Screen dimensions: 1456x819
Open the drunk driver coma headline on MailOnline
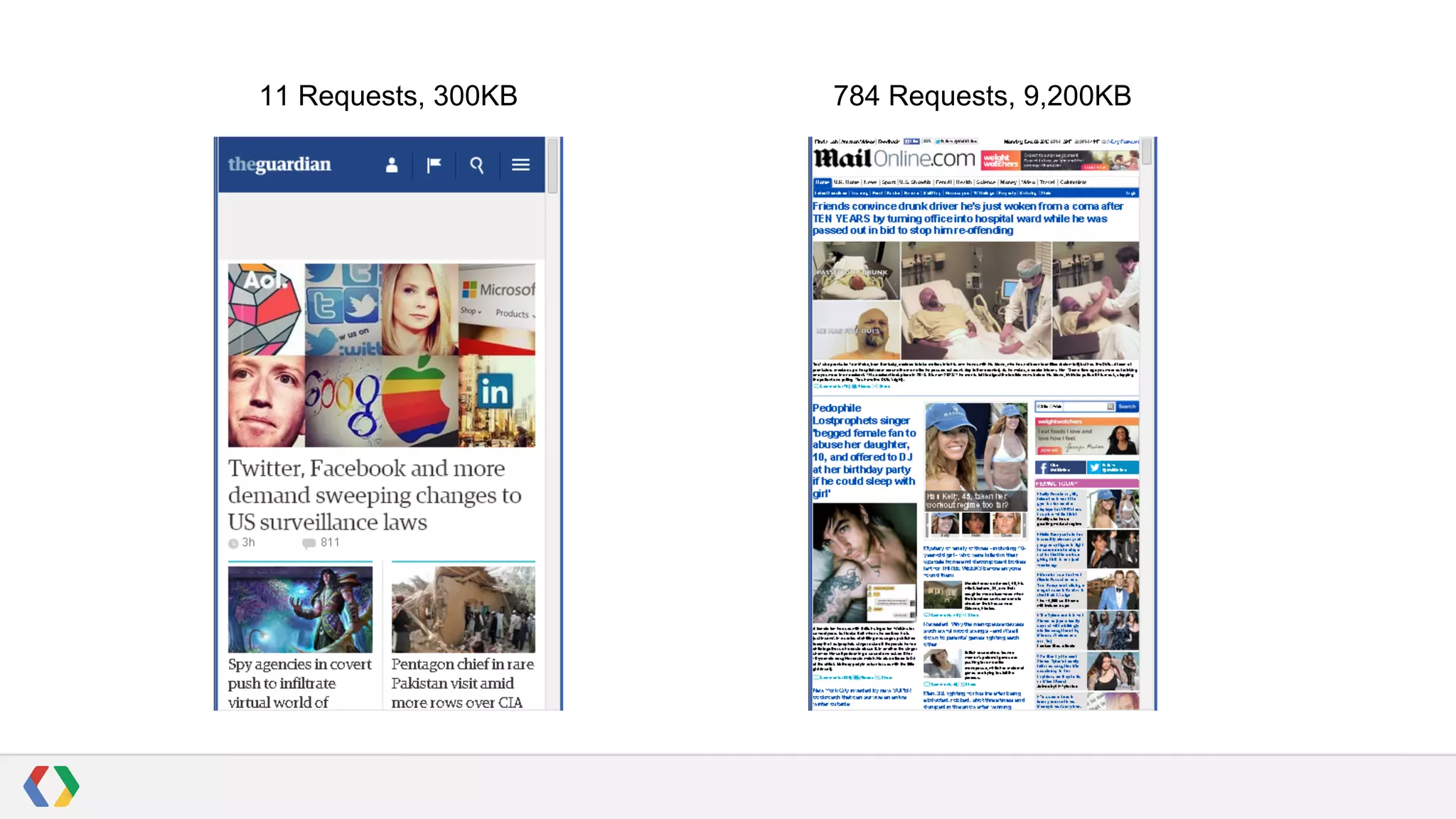coord(968,218)
